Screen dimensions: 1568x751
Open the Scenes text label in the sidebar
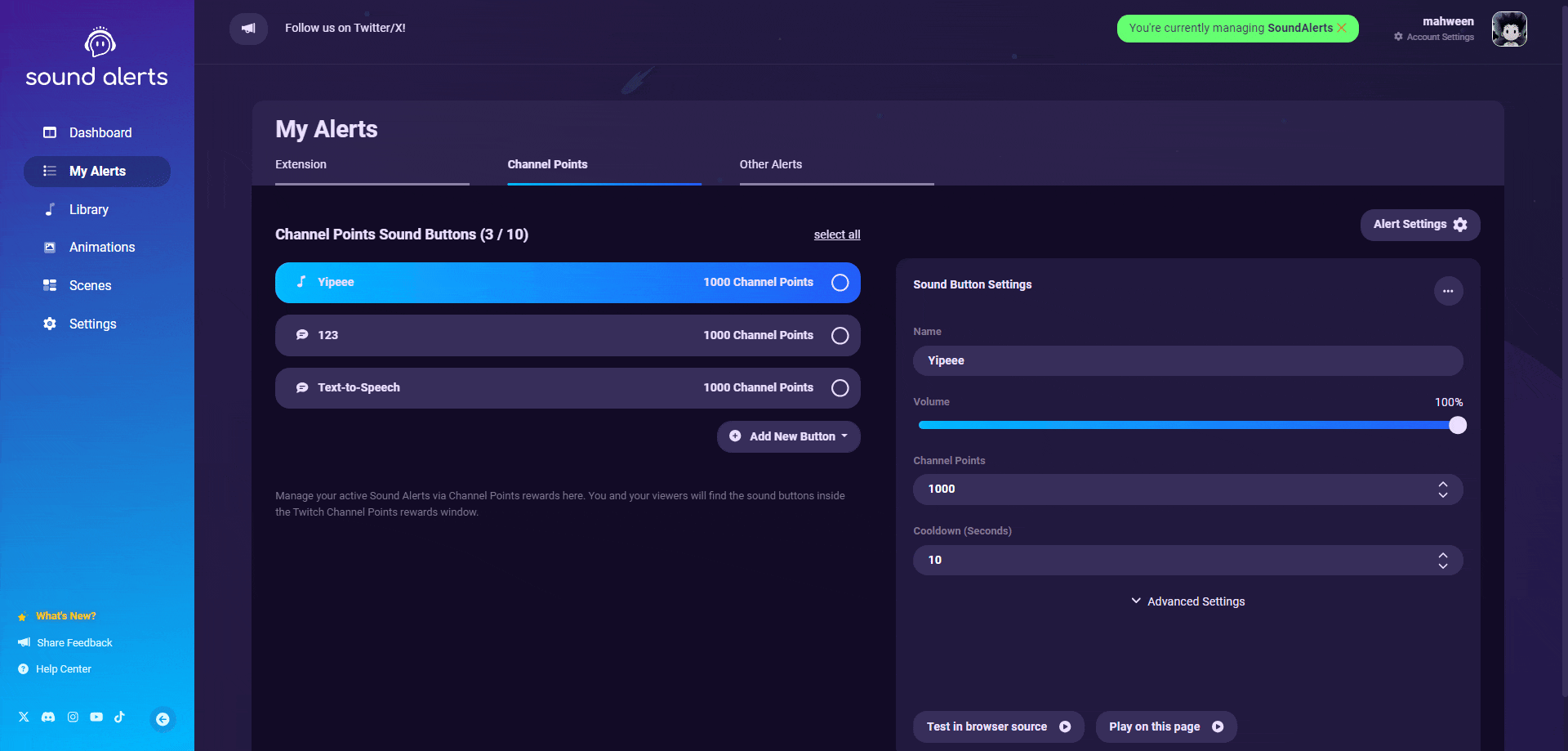[x=91, y=285]
